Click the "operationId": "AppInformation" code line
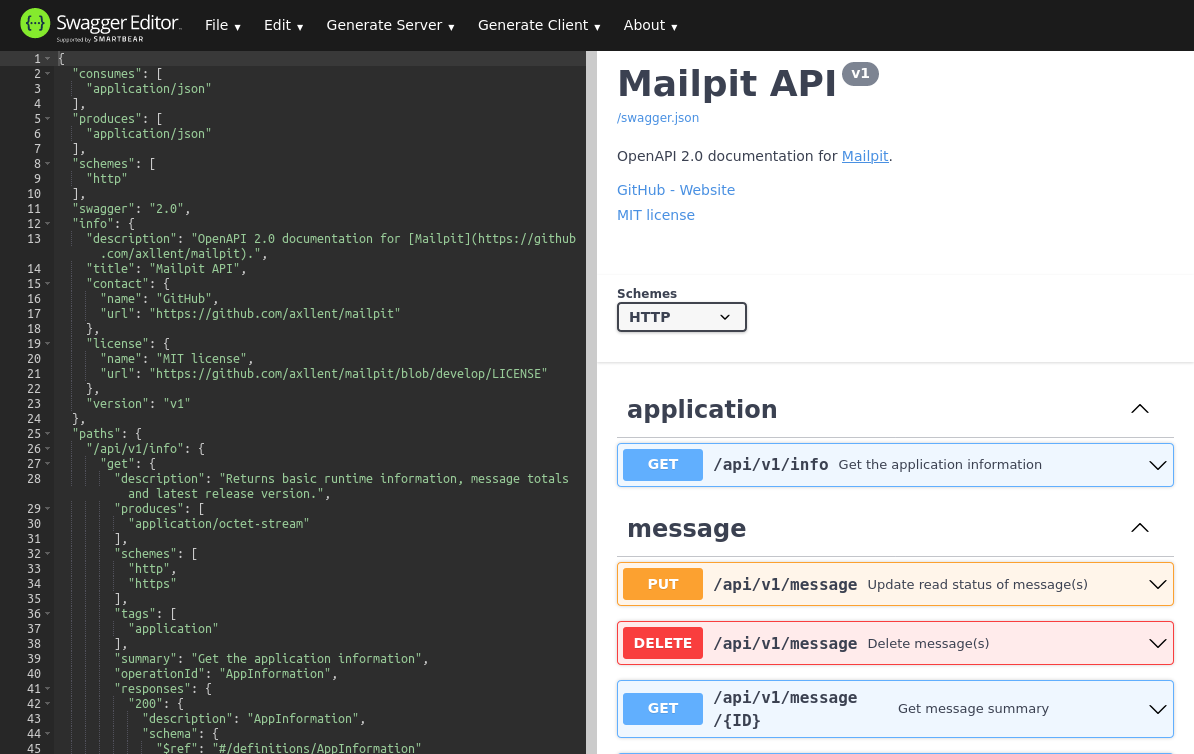This screenshot has height=754, width=1194. coord(225,673)
